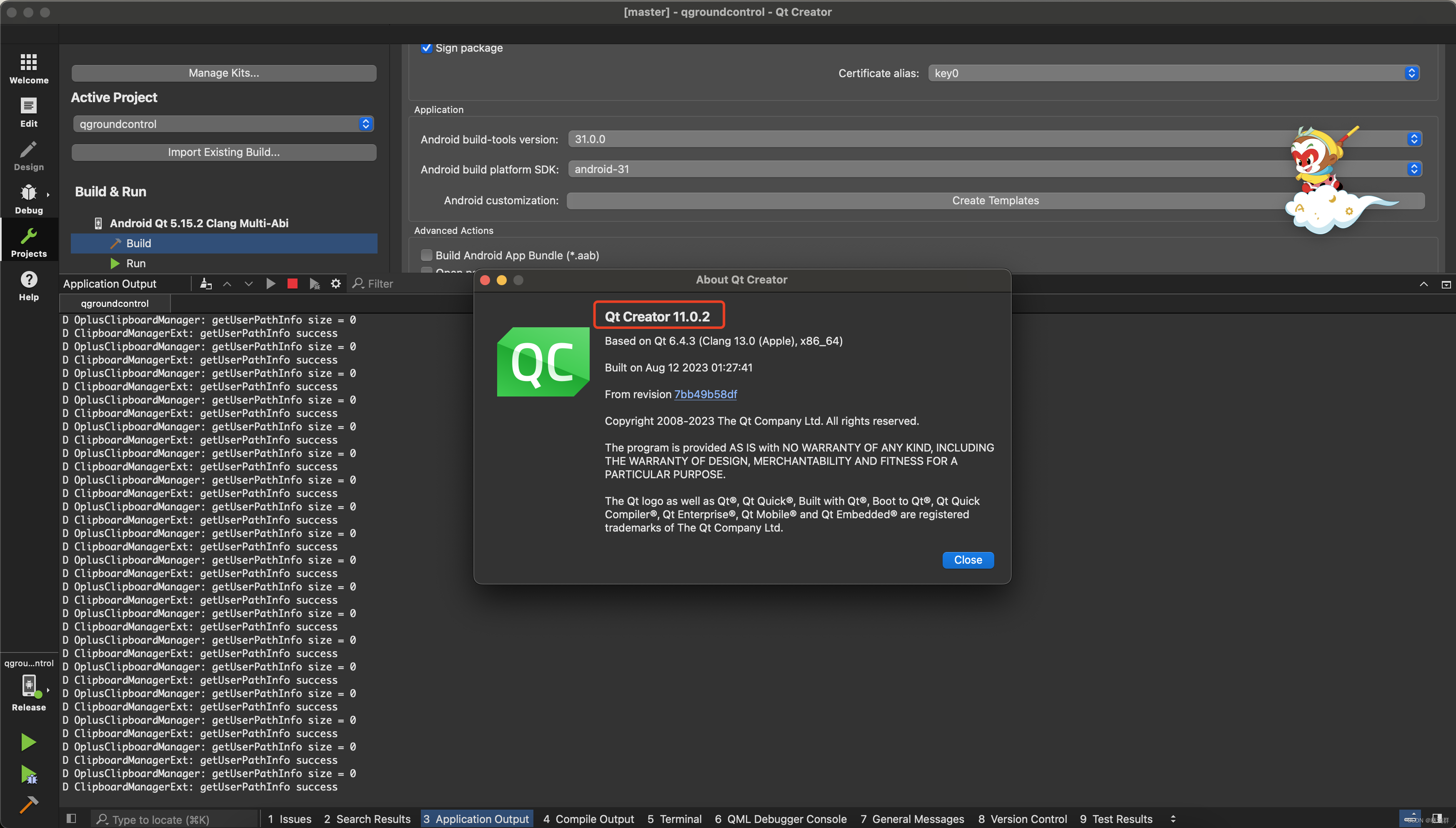
Task: Open the Certificate alias dropdown
Action: pyautogui.click(x=1173, y=73)
